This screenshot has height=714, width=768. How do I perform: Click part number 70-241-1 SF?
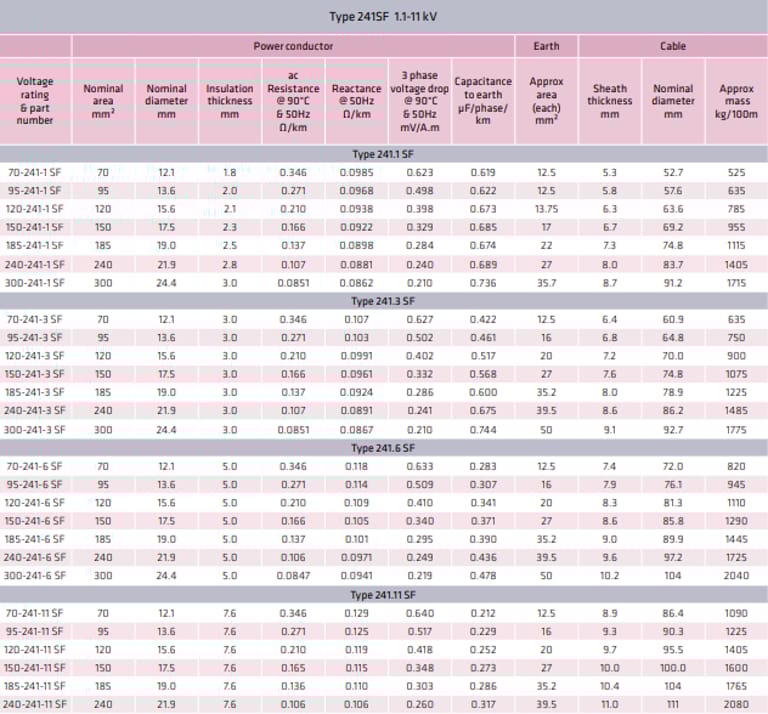[x=35, y=172]
